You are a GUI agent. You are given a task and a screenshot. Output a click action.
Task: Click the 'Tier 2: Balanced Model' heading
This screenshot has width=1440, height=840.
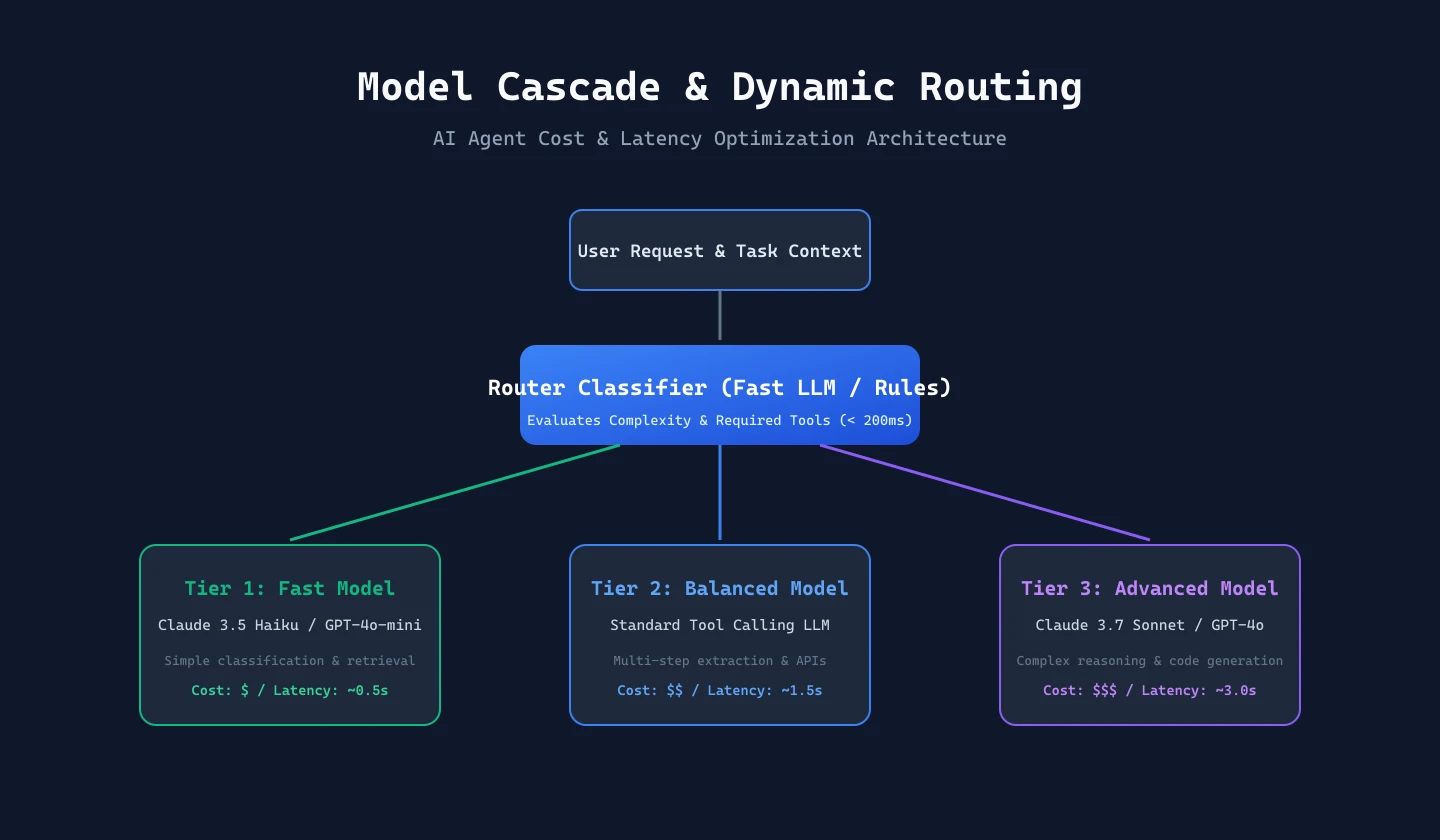click(720, 588)
